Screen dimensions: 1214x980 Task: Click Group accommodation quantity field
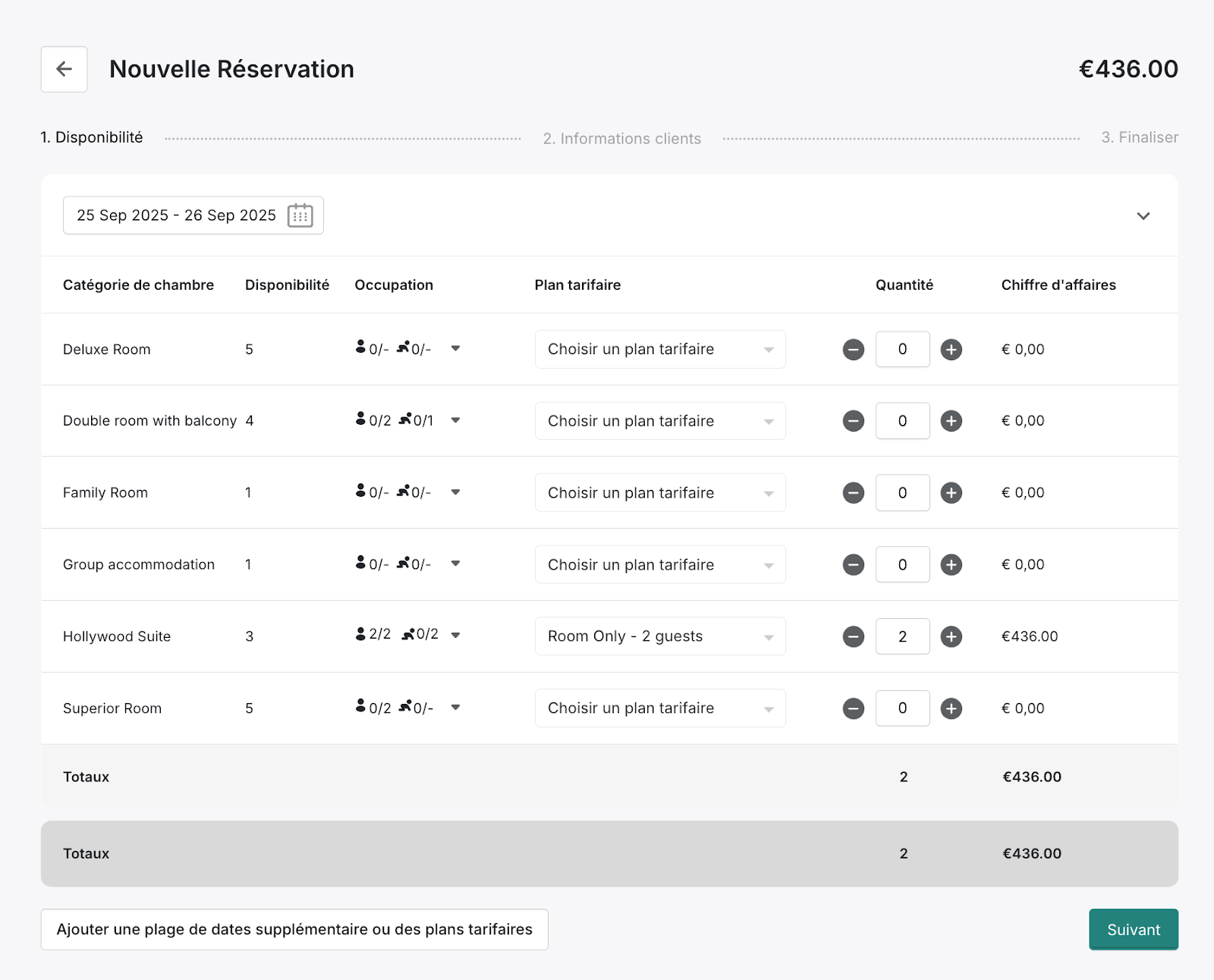903,564
